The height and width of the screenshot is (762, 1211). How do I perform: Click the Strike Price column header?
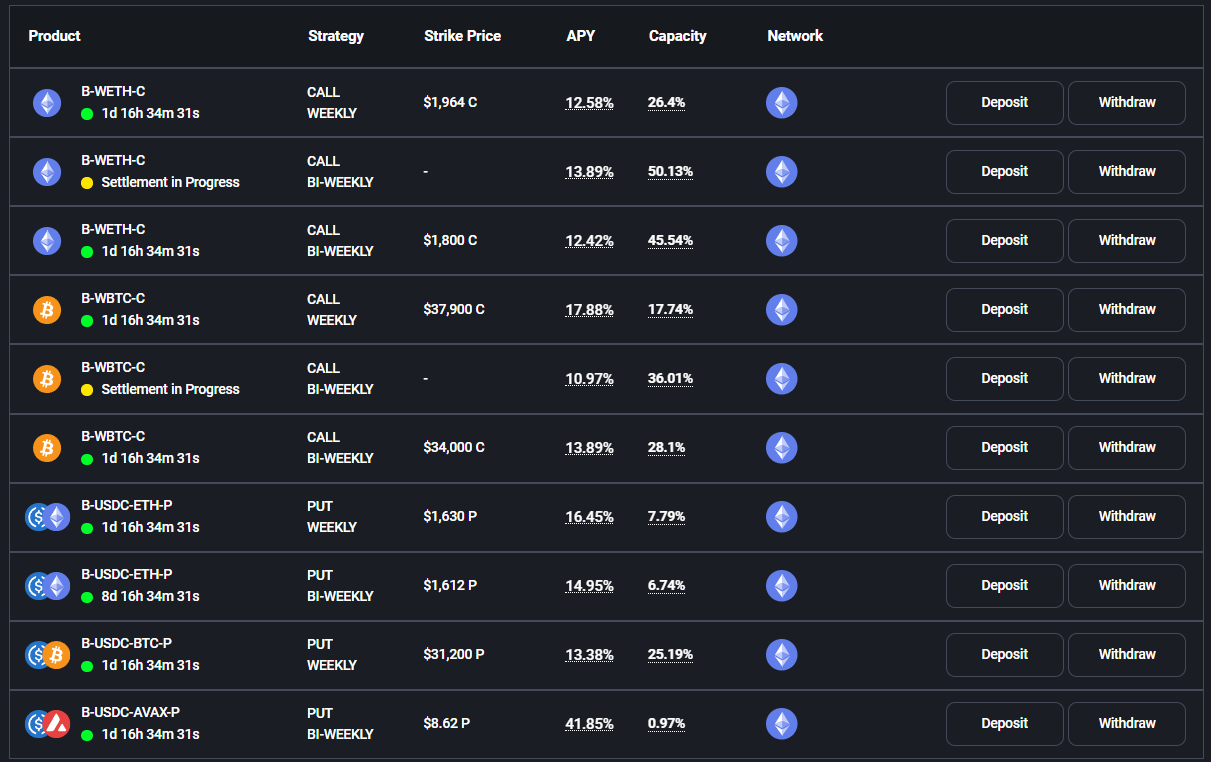(x=462, y=36)
